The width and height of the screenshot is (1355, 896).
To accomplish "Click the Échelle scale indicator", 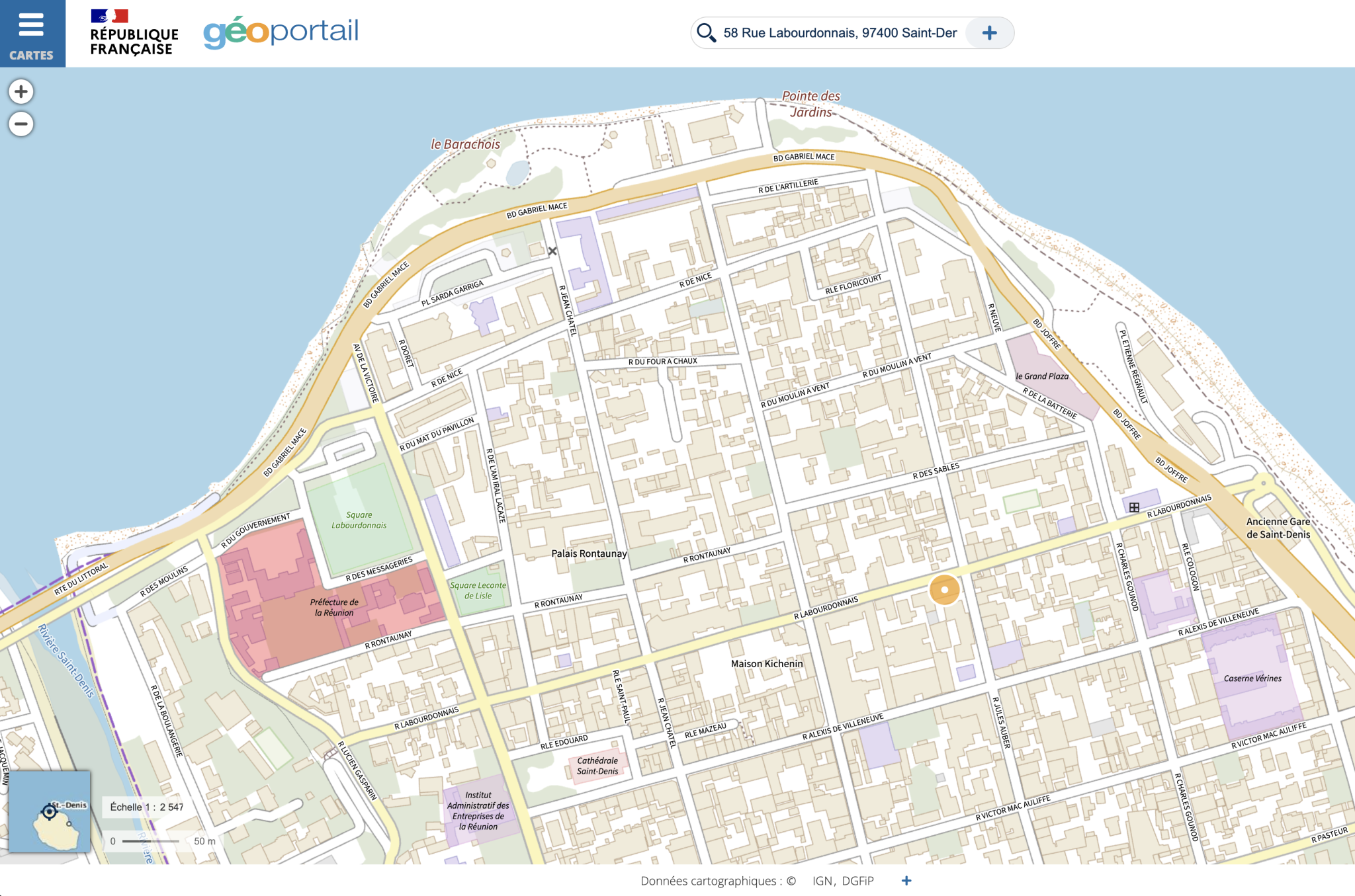I will (x=147, y=807).
